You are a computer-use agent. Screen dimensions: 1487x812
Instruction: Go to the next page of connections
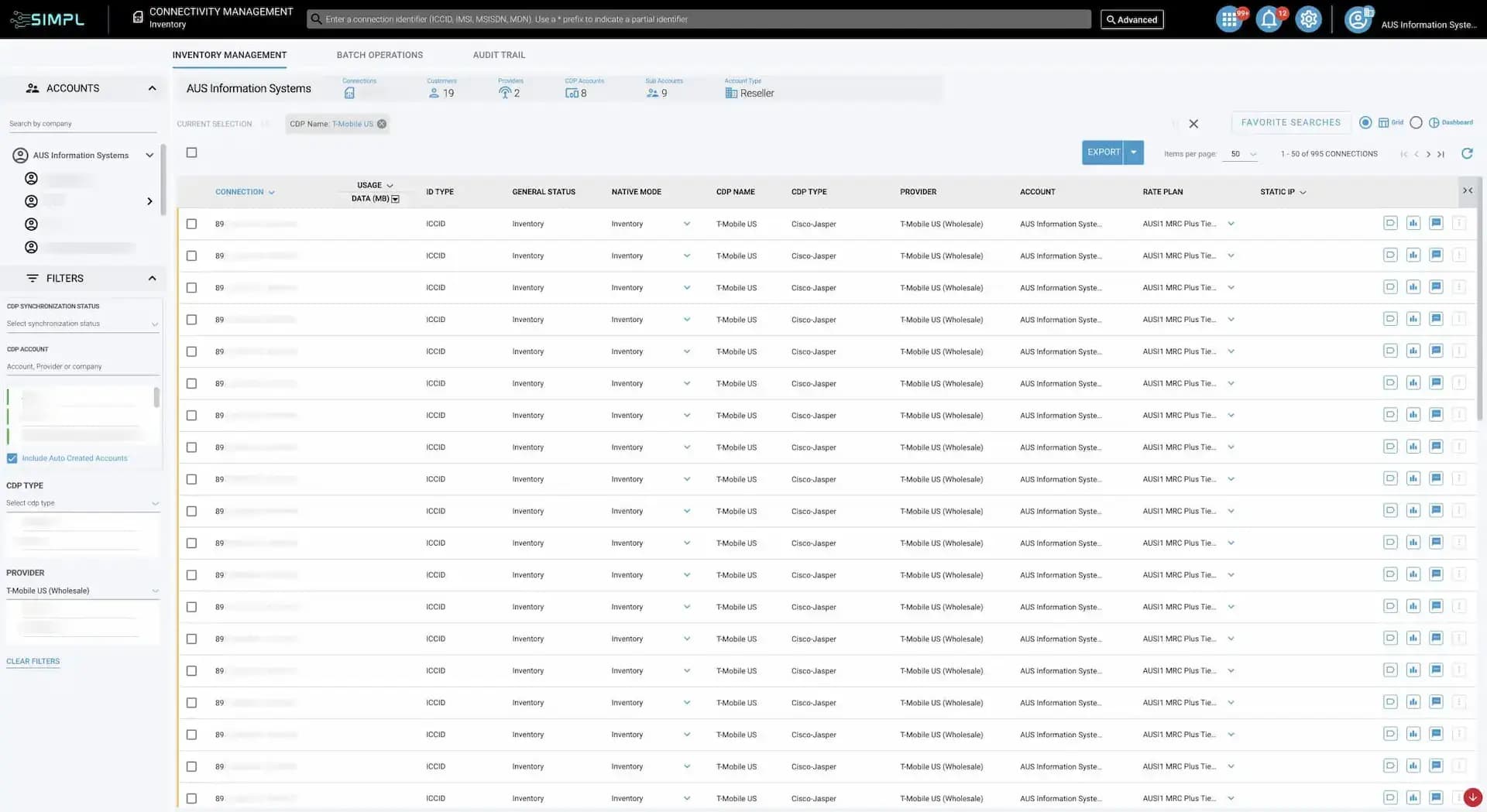(x=1428, y=154)
